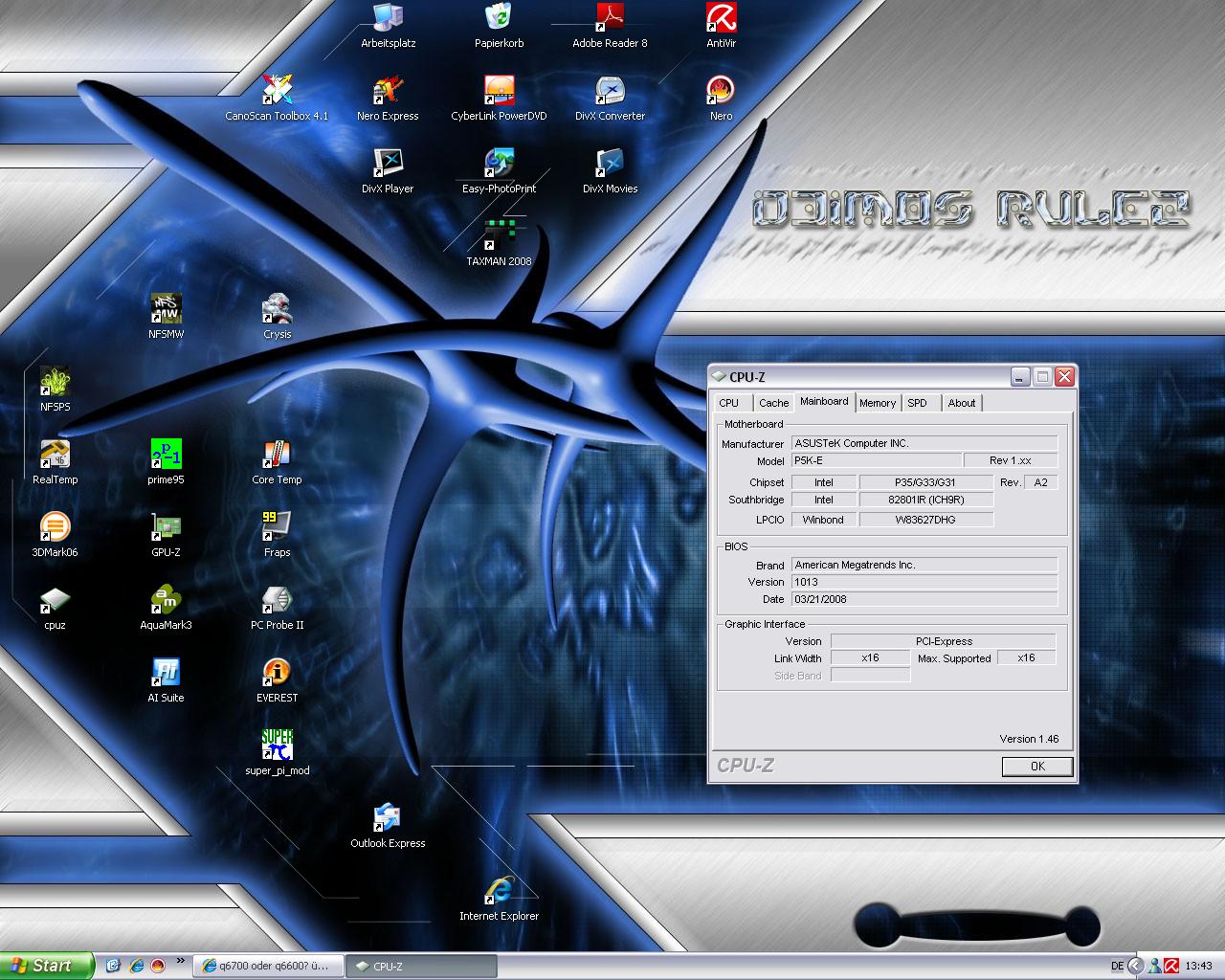Viewport: 1225px width, 980px height.
Task: Switch to the CPU tab in CPU-Z
Action: 729,403
